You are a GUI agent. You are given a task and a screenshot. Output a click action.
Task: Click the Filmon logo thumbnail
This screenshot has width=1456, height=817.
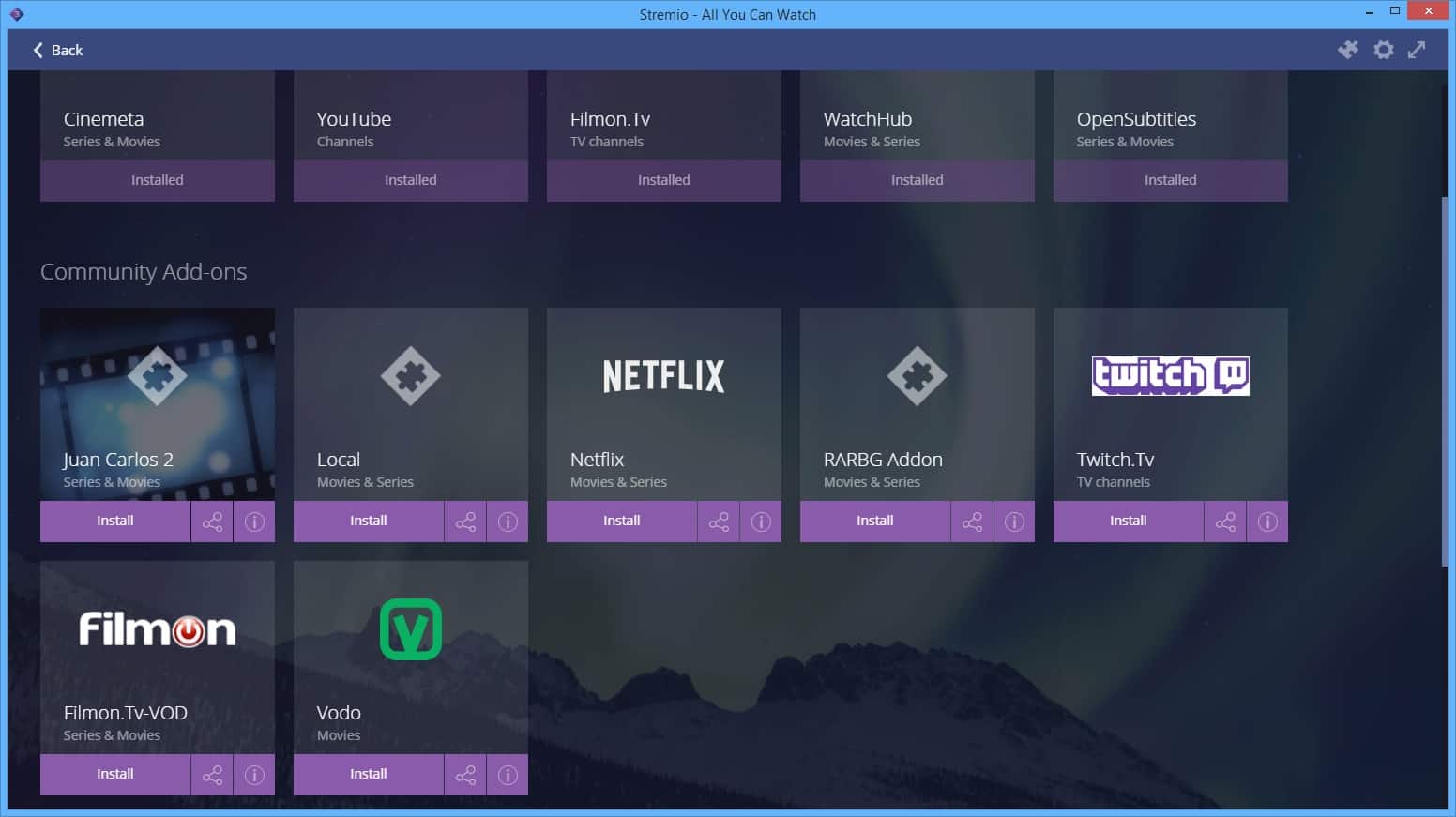pos(158,629)
